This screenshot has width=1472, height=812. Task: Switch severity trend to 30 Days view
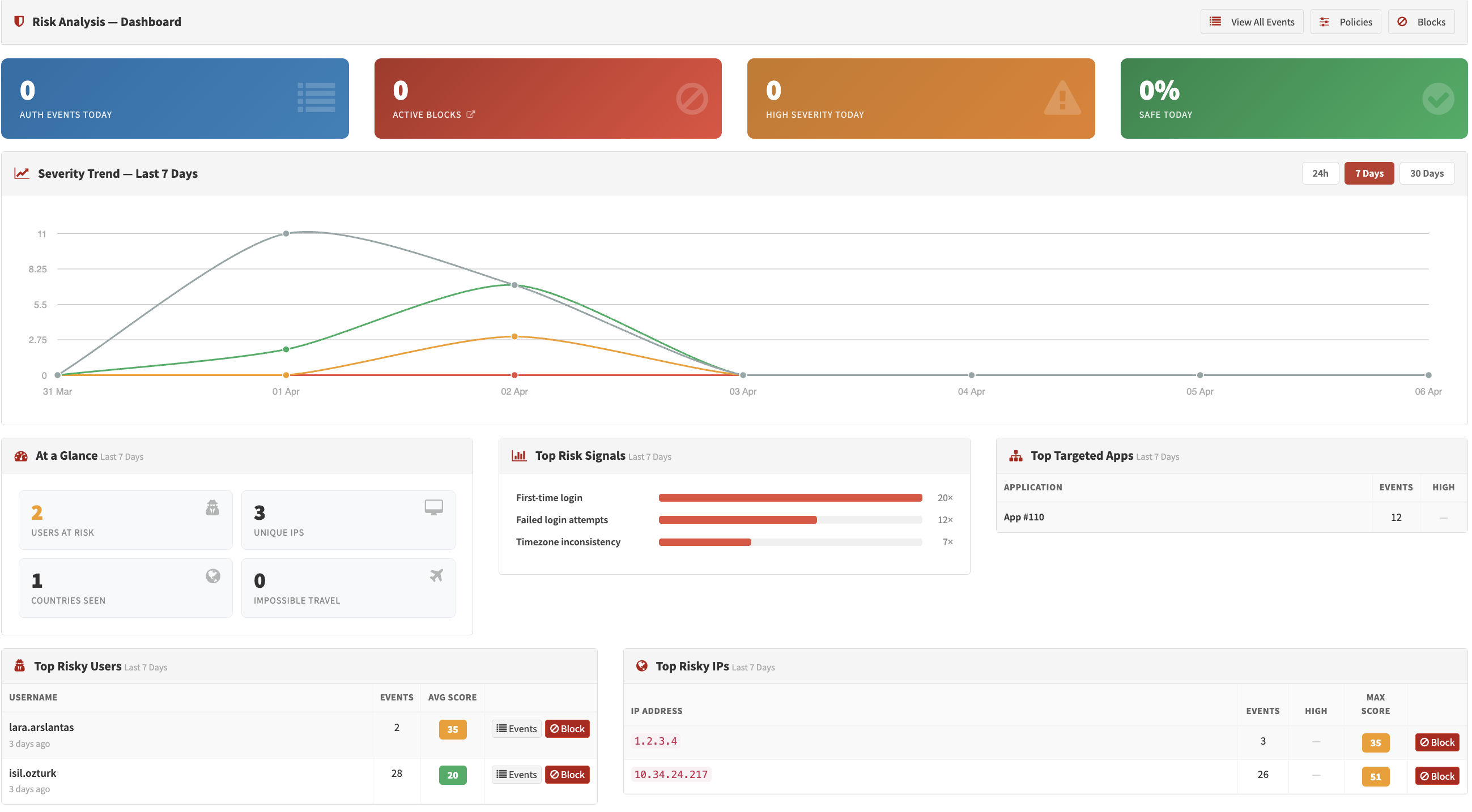[x=1426, y=173]
